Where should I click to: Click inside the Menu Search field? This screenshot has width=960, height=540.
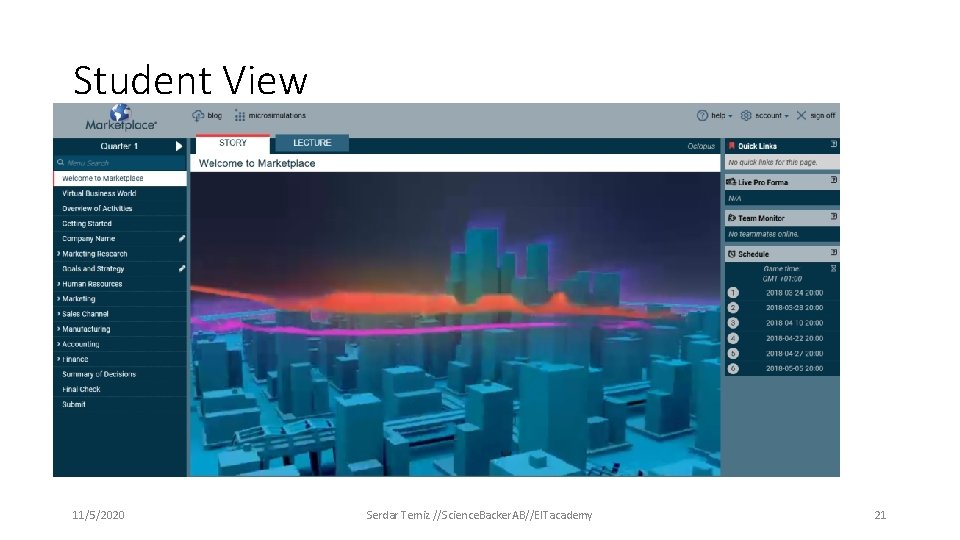click(120, 162)
